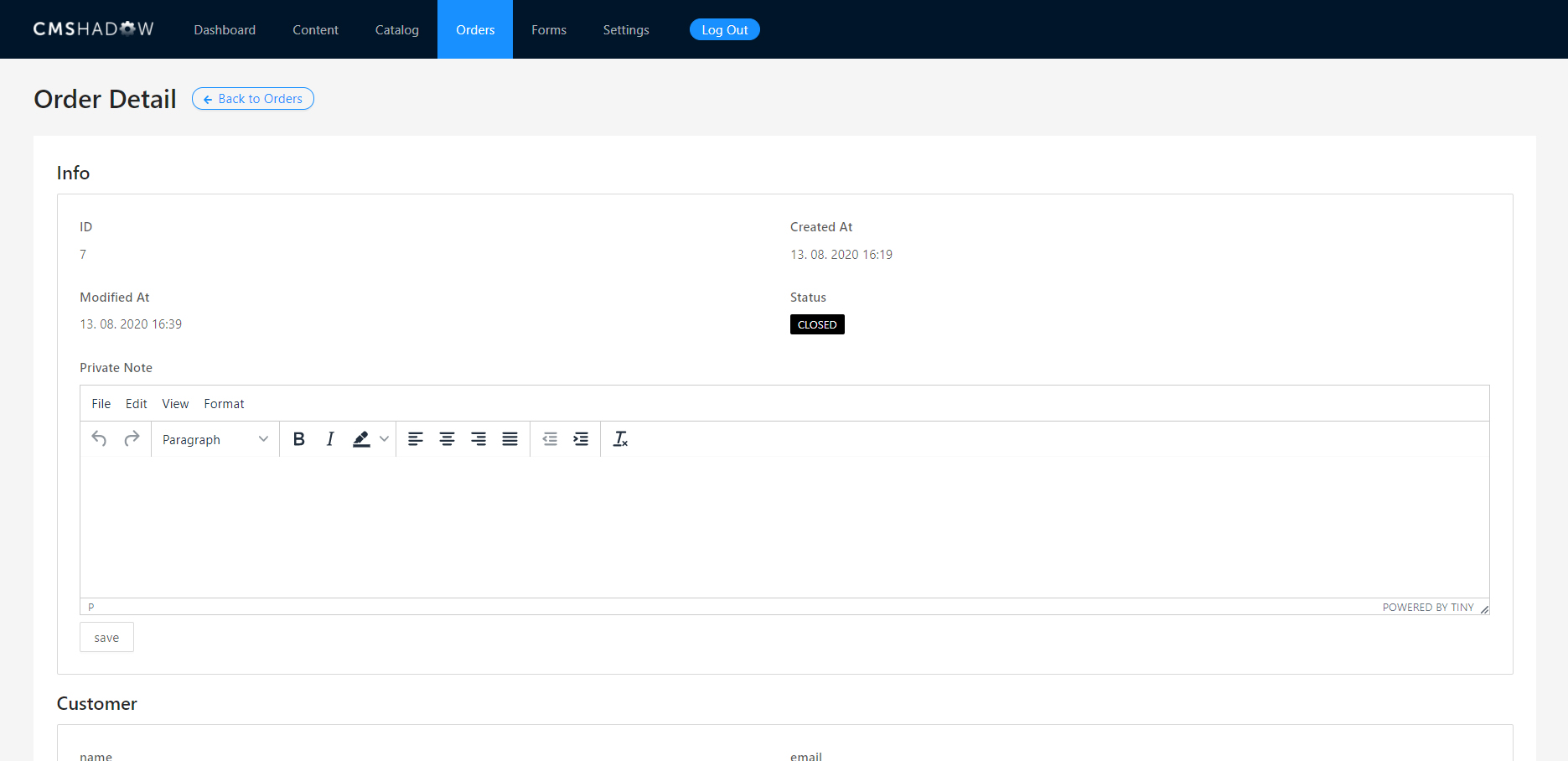Click the Order Detail page heading
The height and width of the screenshot is (761, 1568).
tap(106, 99)
